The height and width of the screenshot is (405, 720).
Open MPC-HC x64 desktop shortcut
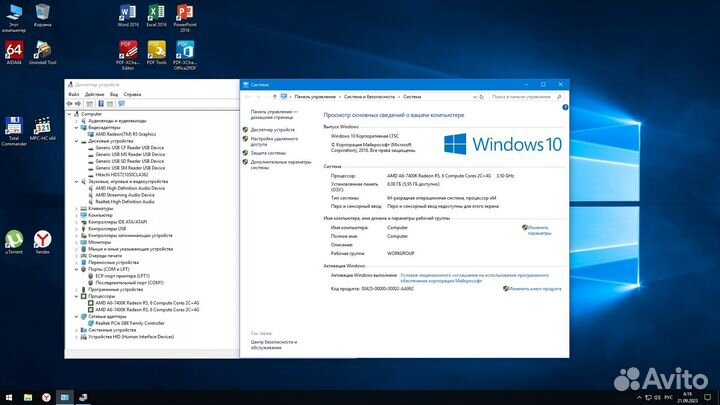(42, 129)
